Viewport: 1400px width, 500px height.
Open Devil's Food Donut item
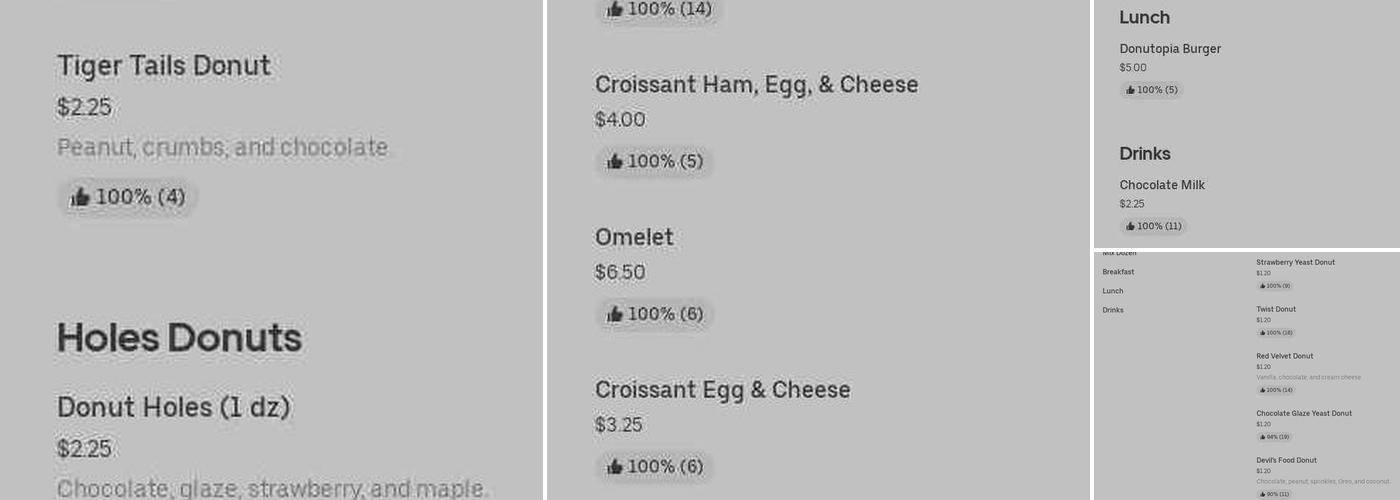(x=1286, y=460)
